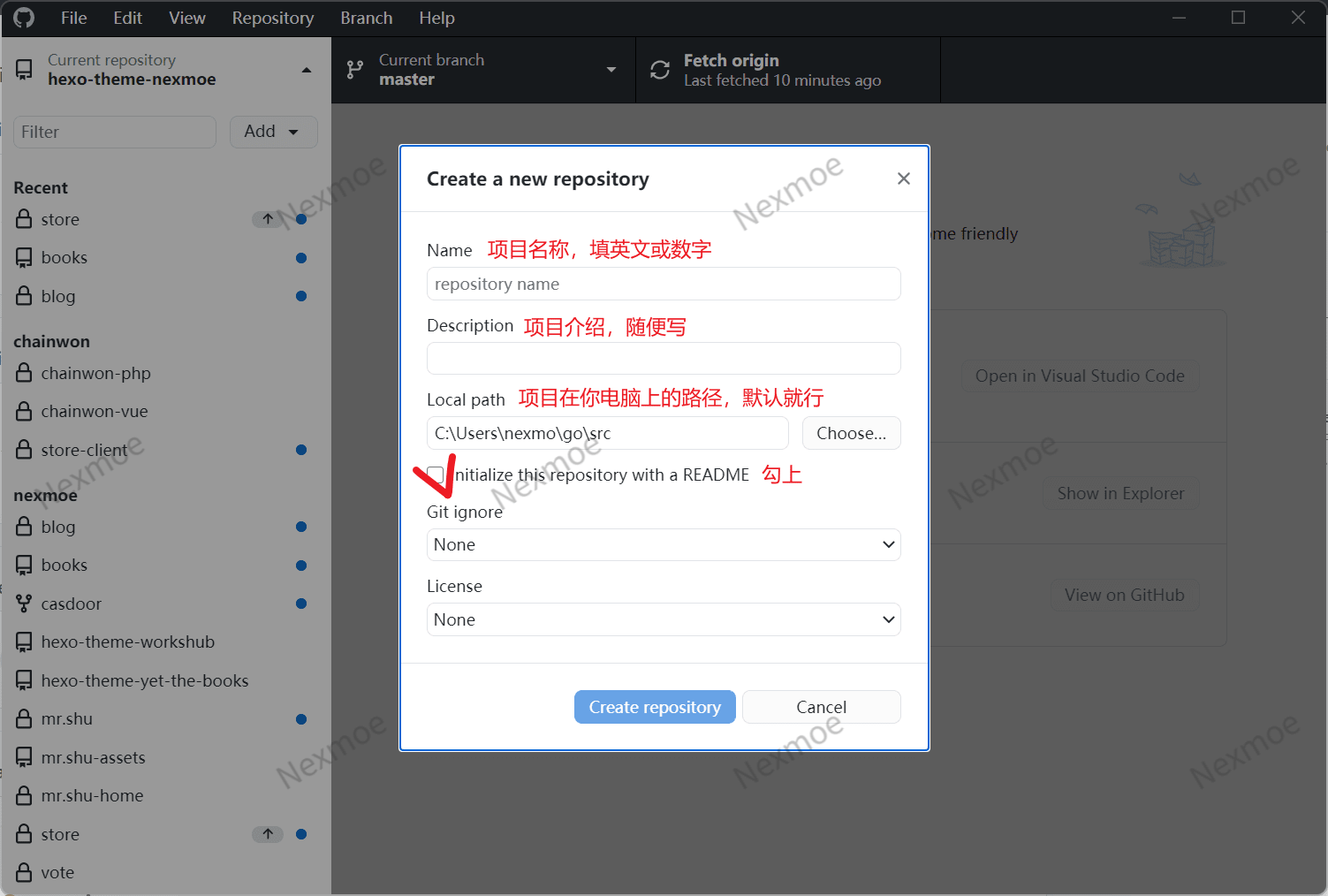This screenshot has height=896, width=1328.
Task: Close the Create a new repository dialog
Action: point(903,178)
